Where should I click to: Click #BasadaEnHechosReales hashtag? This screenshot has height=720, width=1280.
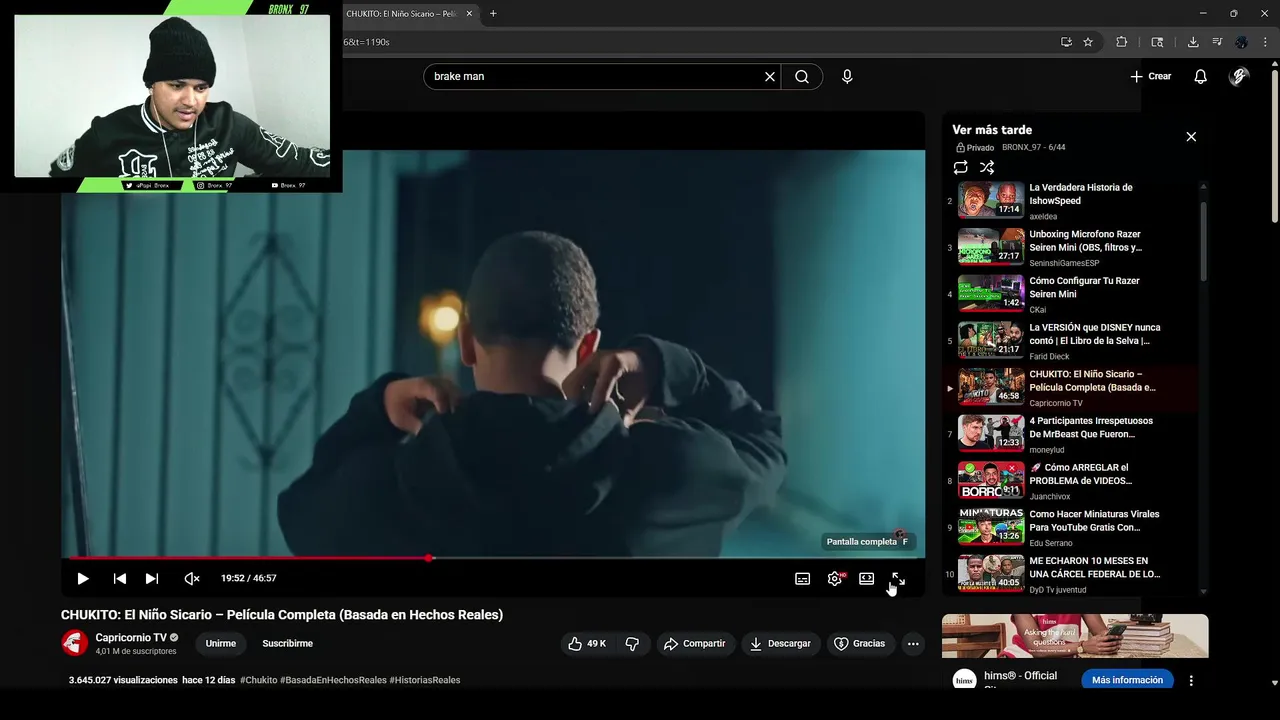click(333, 680)
